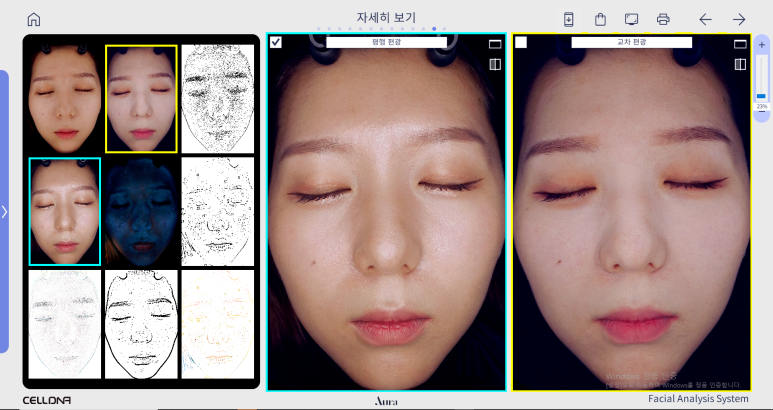Select the wrinkle line map thumbnail, middle-right
773x410 pixels.
[x=217, y=211]
